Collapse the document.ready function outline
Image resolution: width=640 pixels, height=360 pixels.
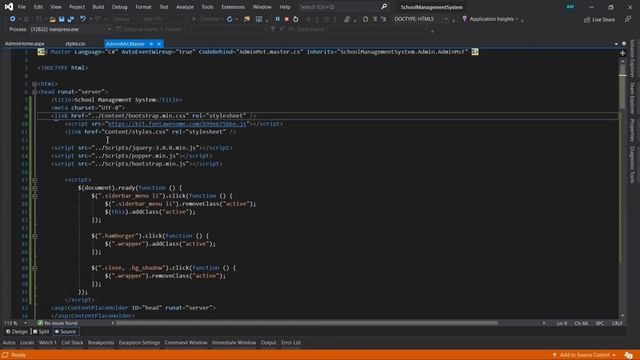click(35, 188)
